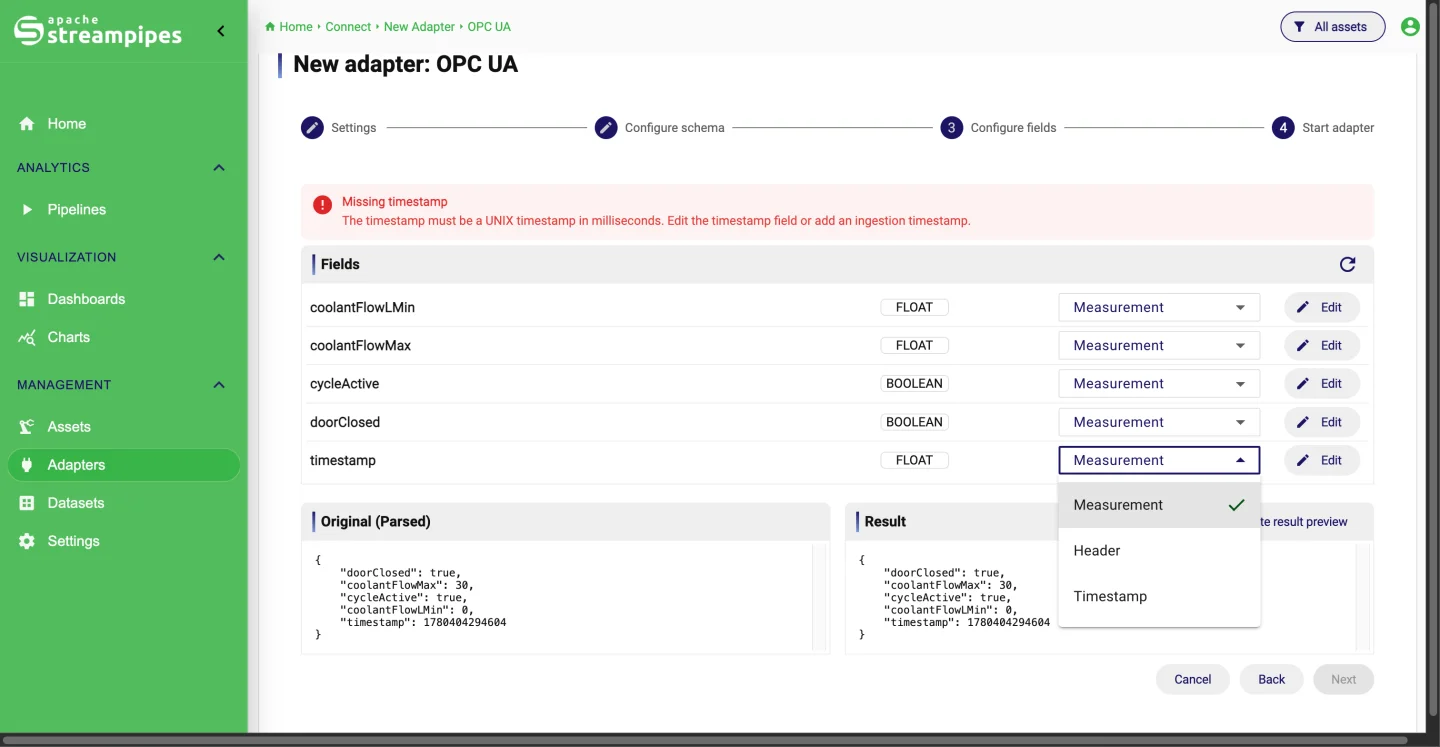Open the All assets filter

1332,27
